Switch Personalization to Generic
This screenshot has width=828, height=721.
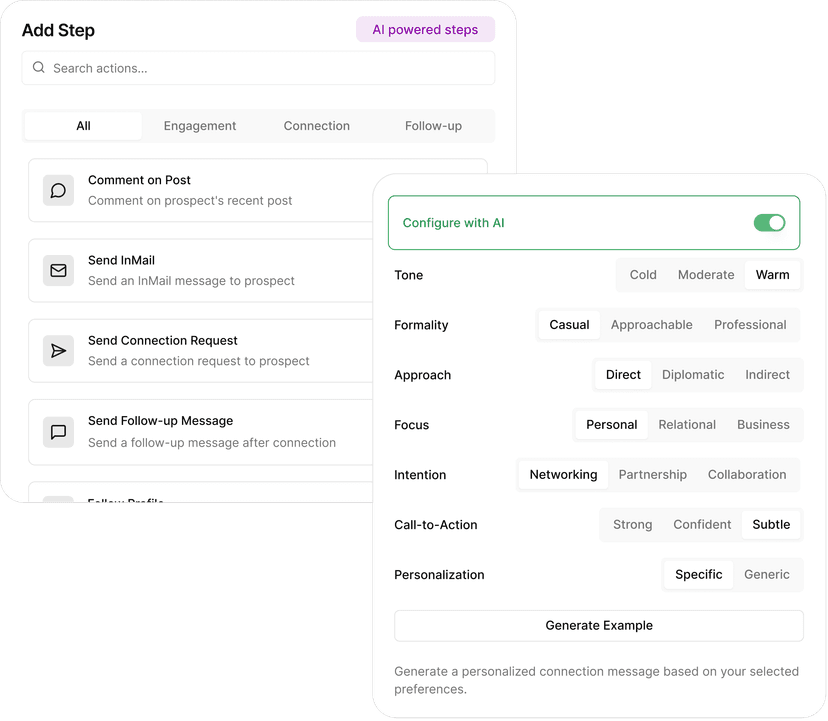[x=767, y=575]
